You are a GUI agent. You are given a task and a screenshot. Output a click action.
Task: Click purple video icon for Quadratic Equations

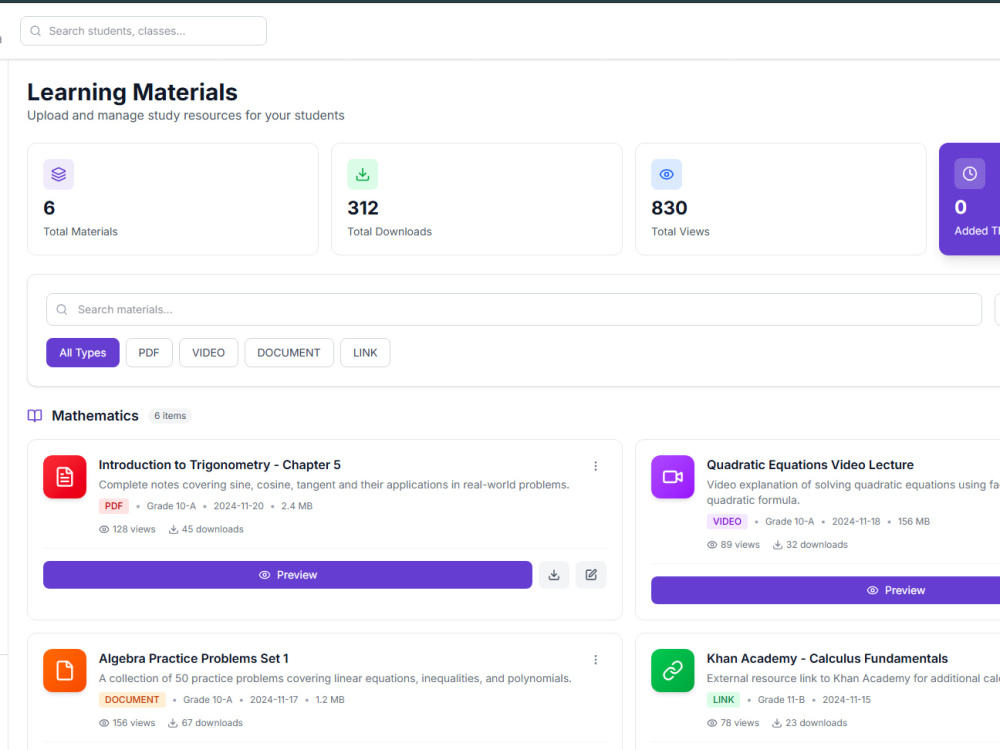tap(673, 476)
